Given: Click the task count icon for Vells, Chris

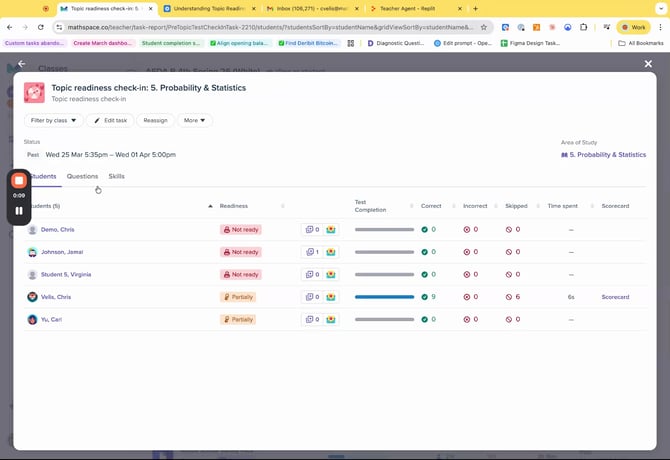Looking at the screenshot, I should point(312,297).
